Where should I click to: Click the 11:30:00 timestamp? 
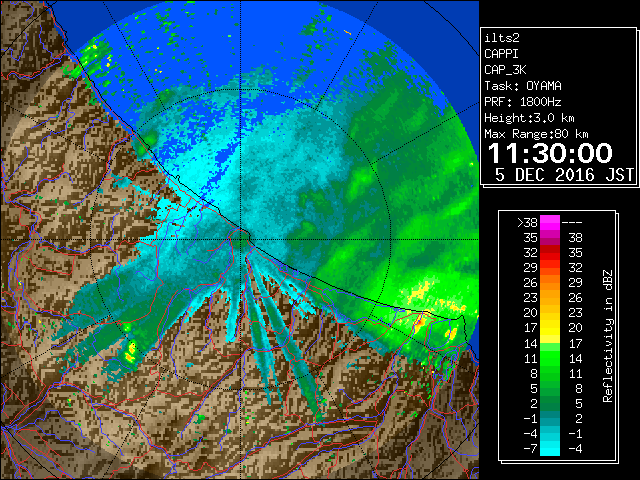coord(550,153)
